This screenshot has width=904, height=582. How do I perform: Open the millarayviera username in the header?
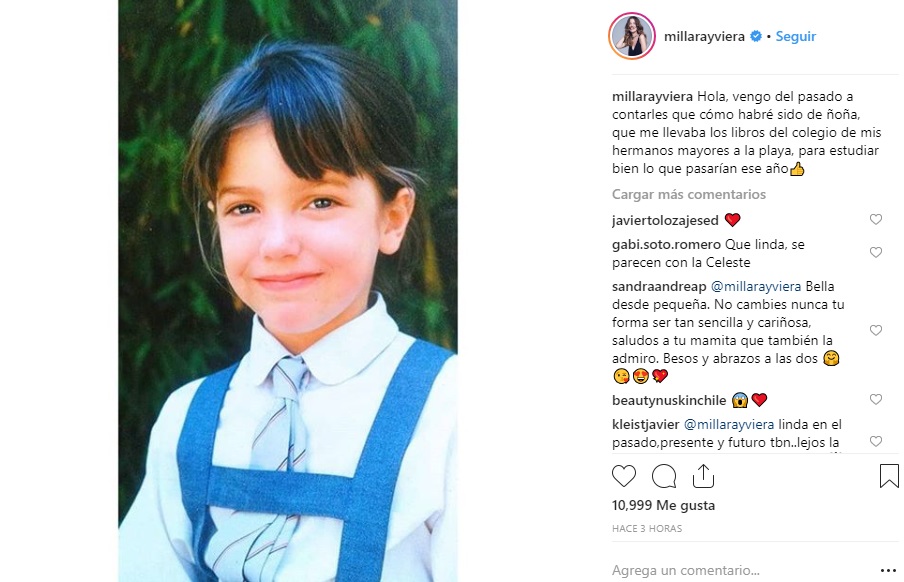click(x=706, y=36)
